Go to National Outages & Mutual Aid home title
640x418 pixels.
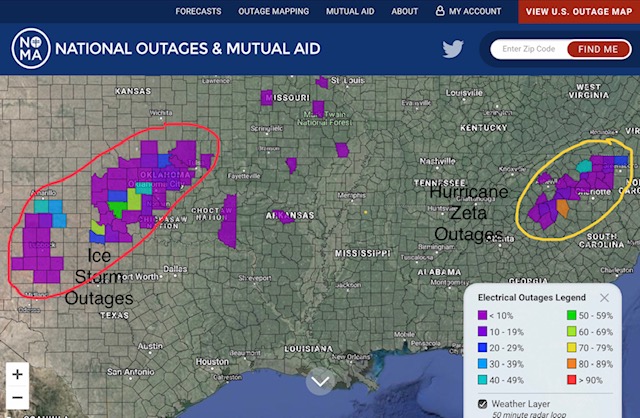coord(188,49)
